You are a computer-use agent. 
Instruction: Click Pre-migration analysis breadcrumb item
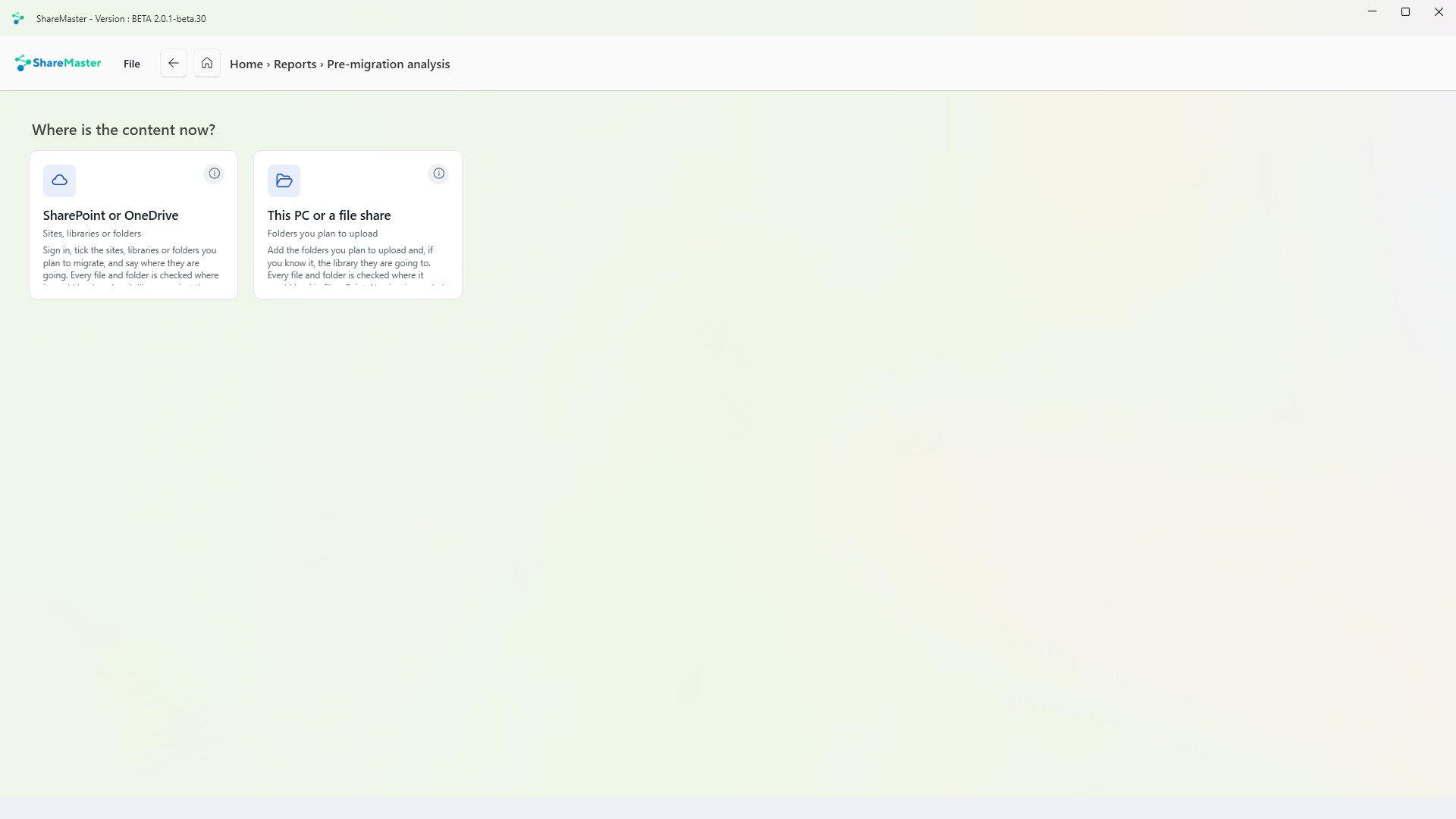pyautogui.click(x=388, y=64)
